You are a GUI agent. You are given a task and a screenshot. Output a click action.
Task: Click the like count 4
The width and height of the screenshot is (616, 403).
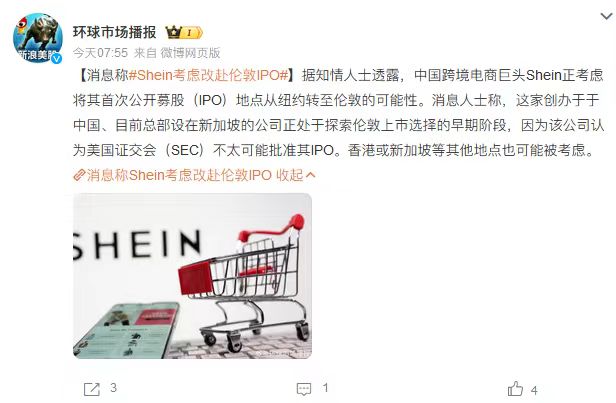534,390
